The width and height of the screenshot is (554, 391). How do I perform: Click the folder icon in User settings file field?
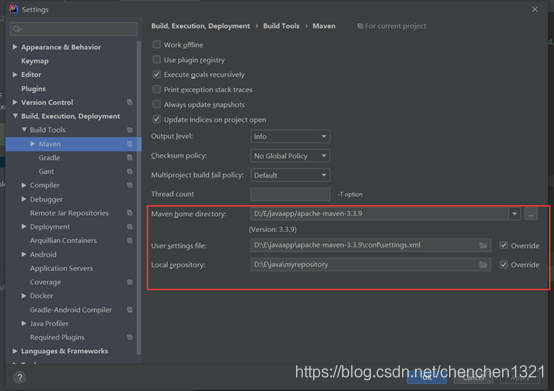pyautogui.click(x=483, y=245)
